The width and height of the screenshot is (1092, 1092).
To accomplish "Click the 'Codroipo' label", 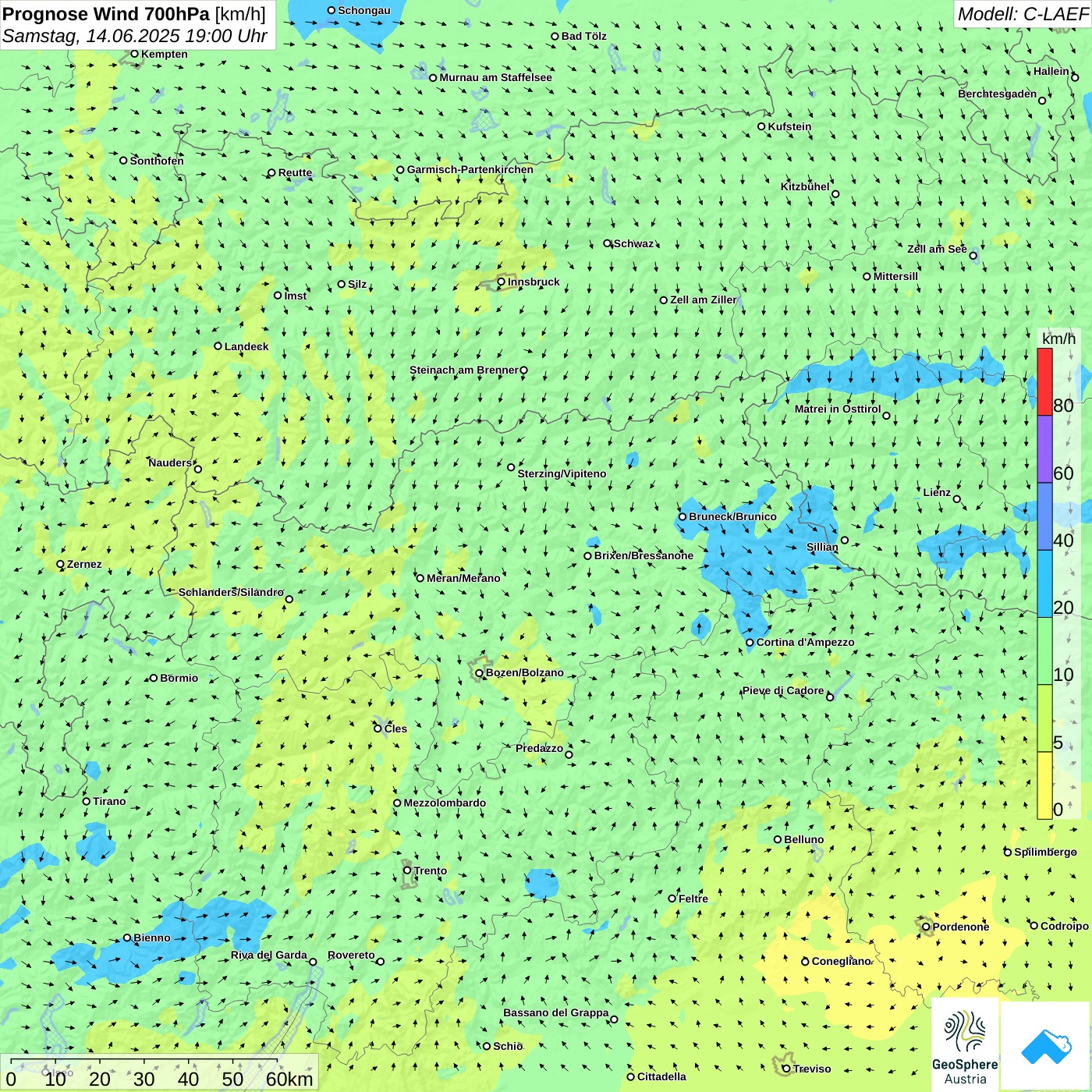I will point(1065,926).
